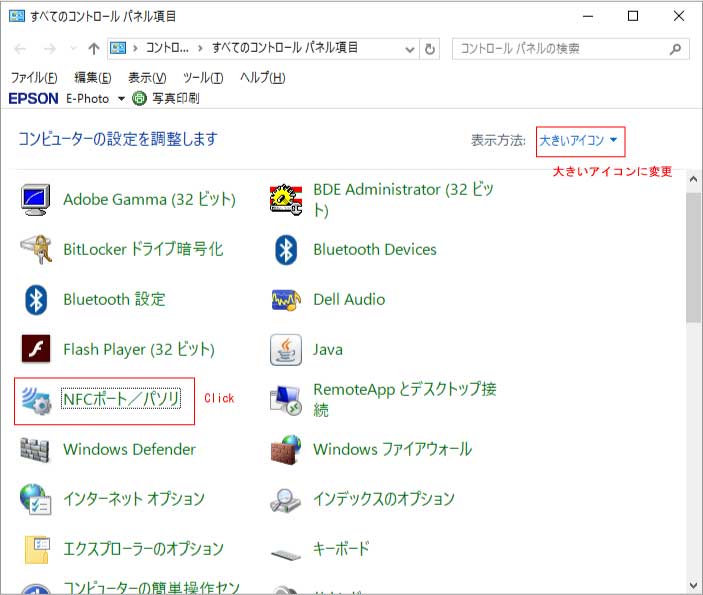Viewport: 703px width, 595px height.
Task: Go up one folder level
Action: [94, 48]
